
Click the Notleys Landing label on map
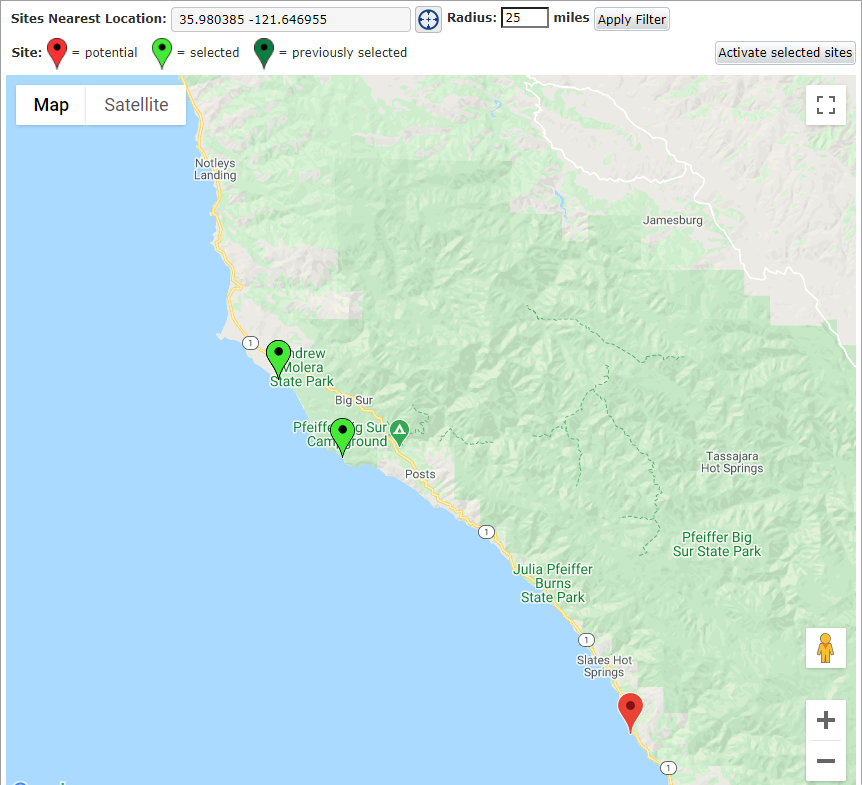tap(215, 169)
